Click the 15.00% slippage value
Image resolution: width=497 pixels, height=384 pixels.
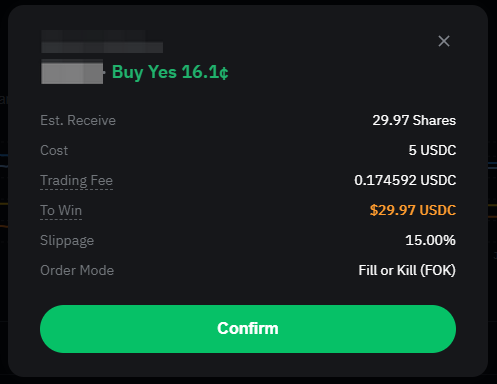(430, 240)
